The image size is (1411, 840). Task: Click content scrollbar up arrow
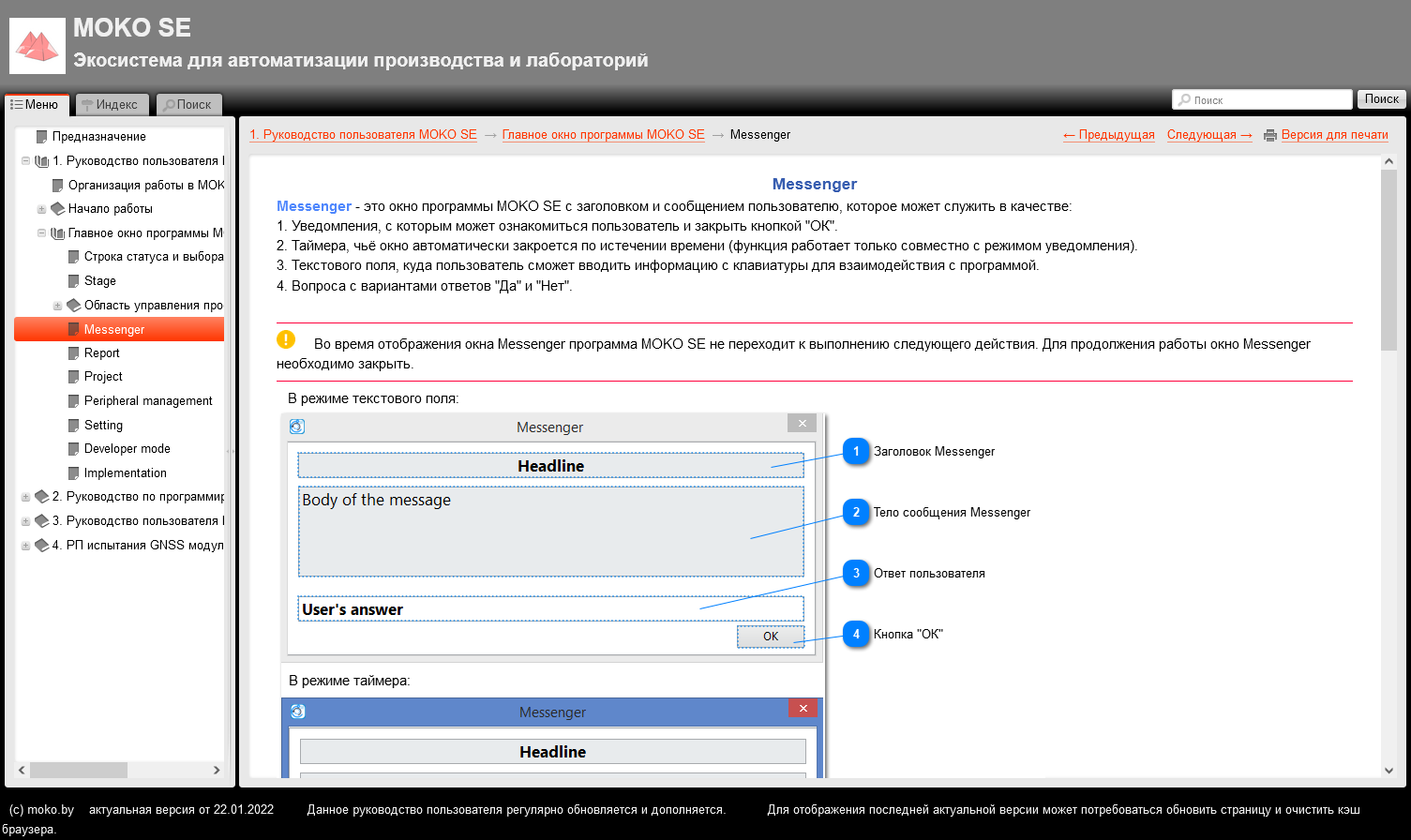1388,162
